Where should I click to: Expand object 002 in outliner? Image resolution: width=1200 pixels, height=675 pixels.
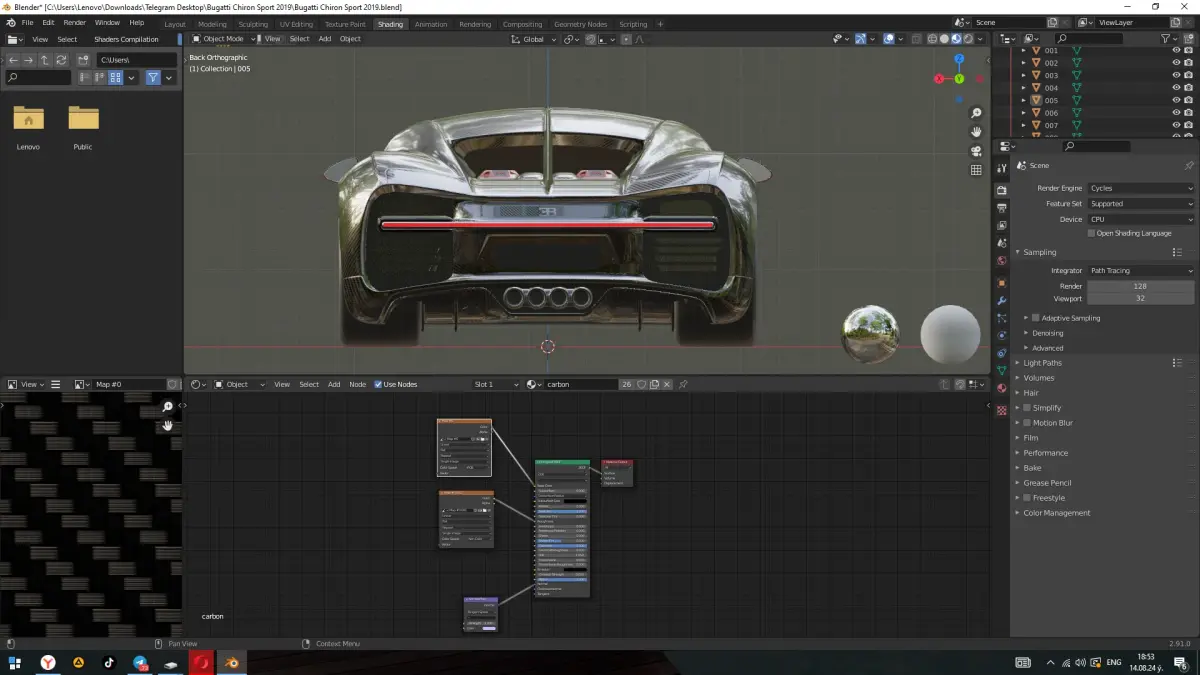click(1023, 63)
